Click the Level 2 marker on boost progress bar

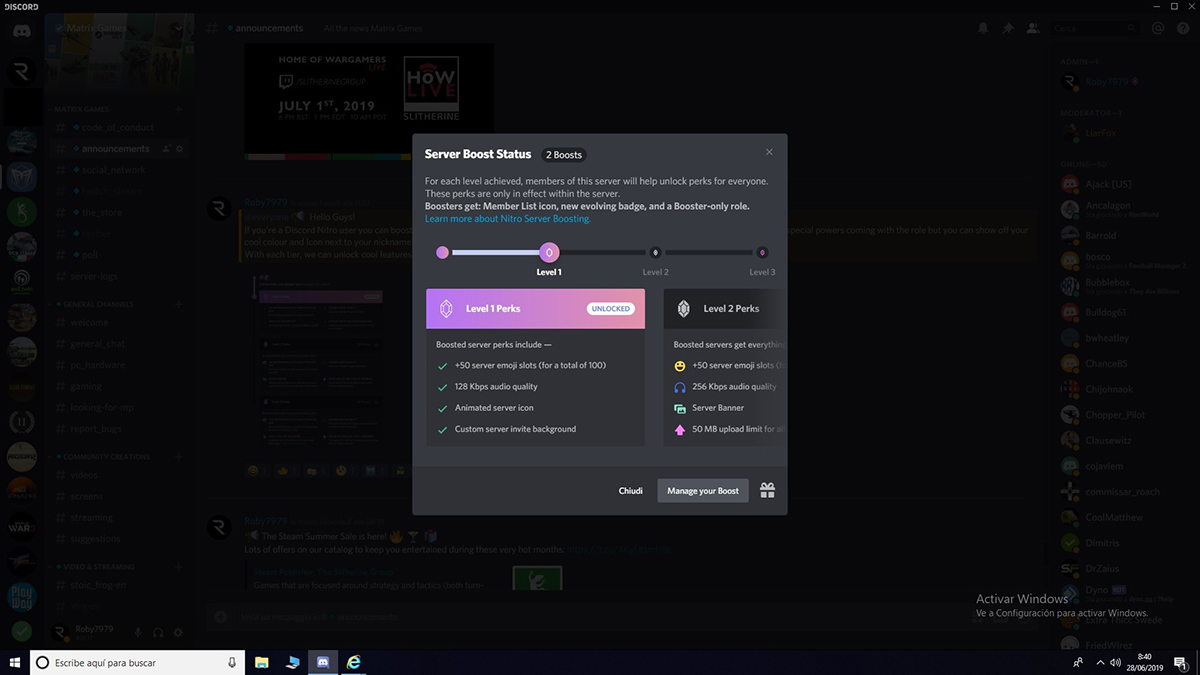(x=655, y=253)
